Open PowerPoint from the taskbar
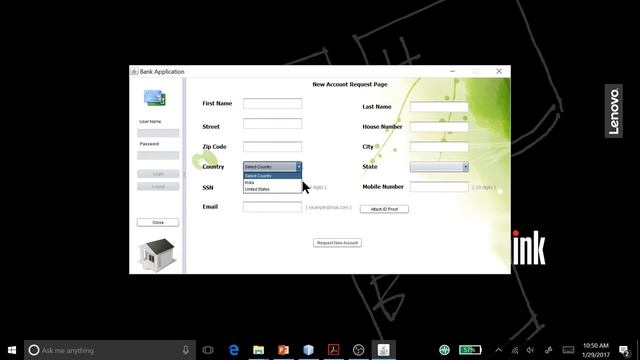Viewport: 640px width, 360px height. [x=283, y=350]
